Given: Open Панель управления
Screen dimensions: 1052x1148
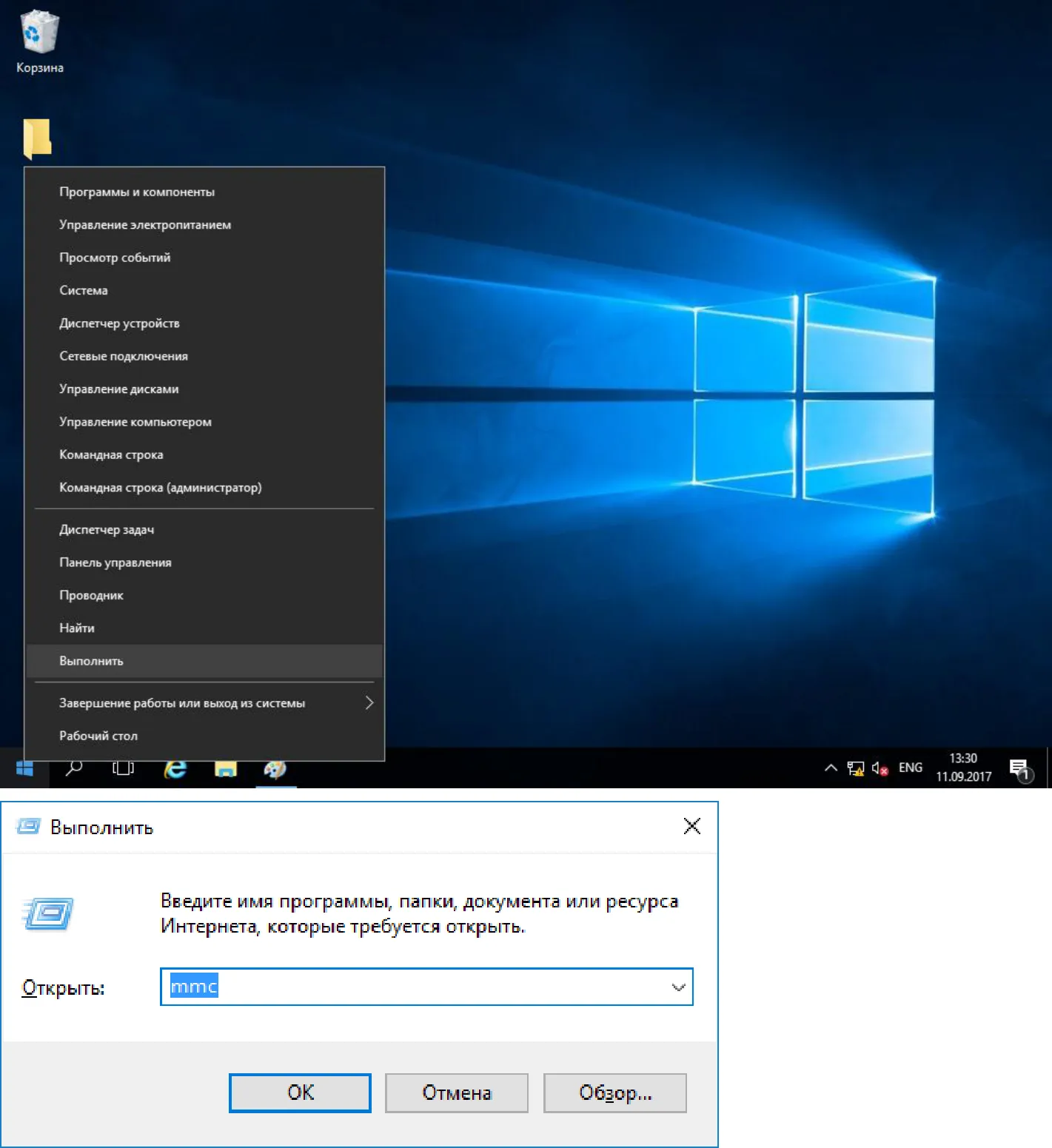Looking at the screenshot, I should (204, 563).
